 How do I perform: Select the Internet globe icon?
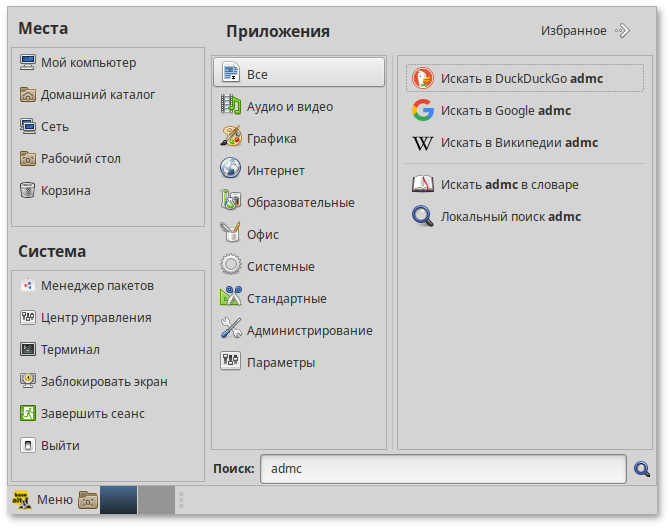pyautogui.click(x=231, y=170)
